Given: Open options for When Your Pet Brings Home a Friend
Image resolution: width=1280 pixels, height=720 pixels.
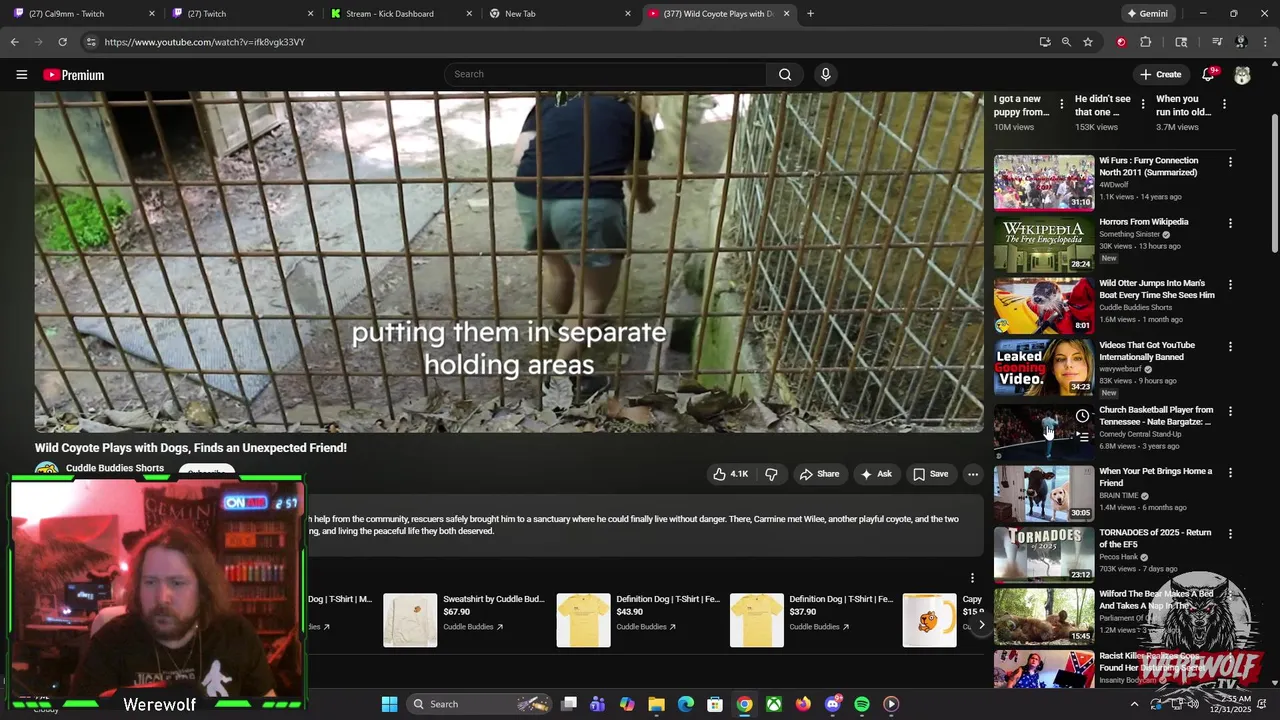Looking at the screenshot, I should click(1230, 472).
